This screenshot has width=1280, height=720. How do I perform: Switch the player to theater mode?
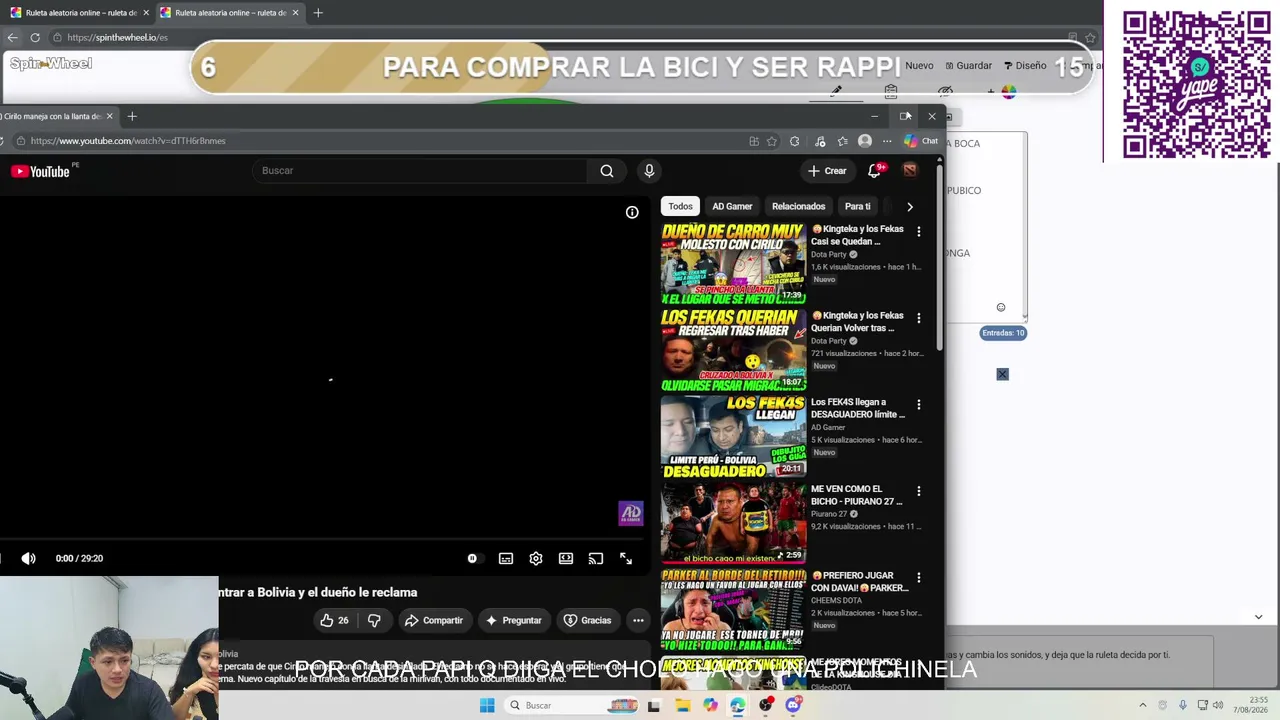(x=566, y=558)
